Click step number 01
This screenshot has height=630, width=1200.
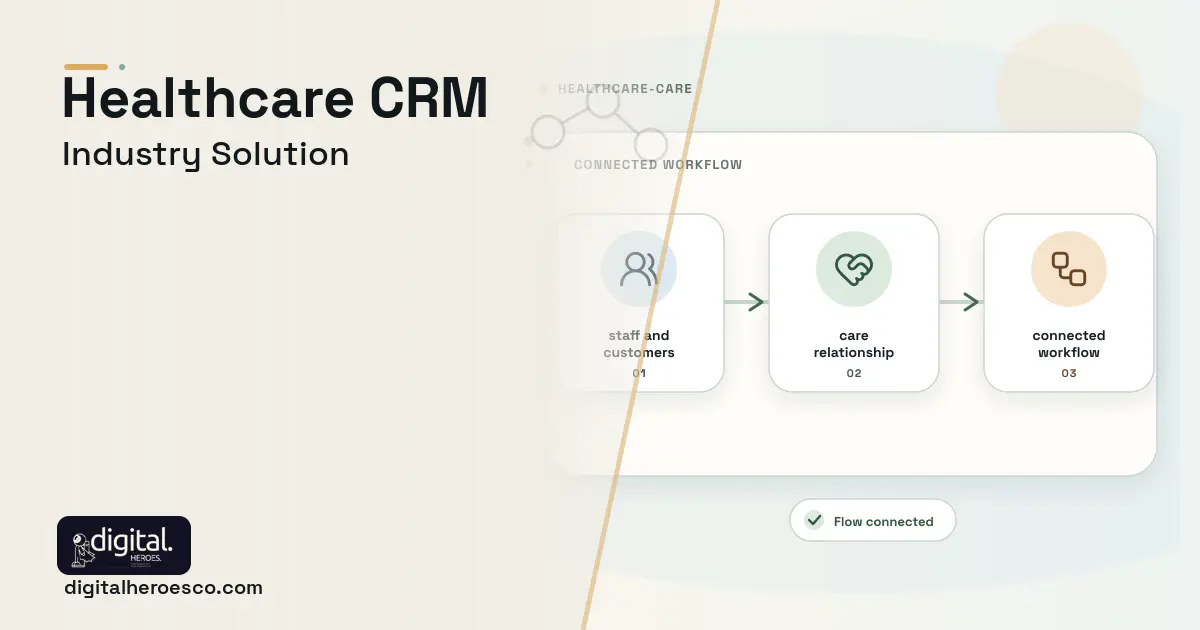[639, 373]
